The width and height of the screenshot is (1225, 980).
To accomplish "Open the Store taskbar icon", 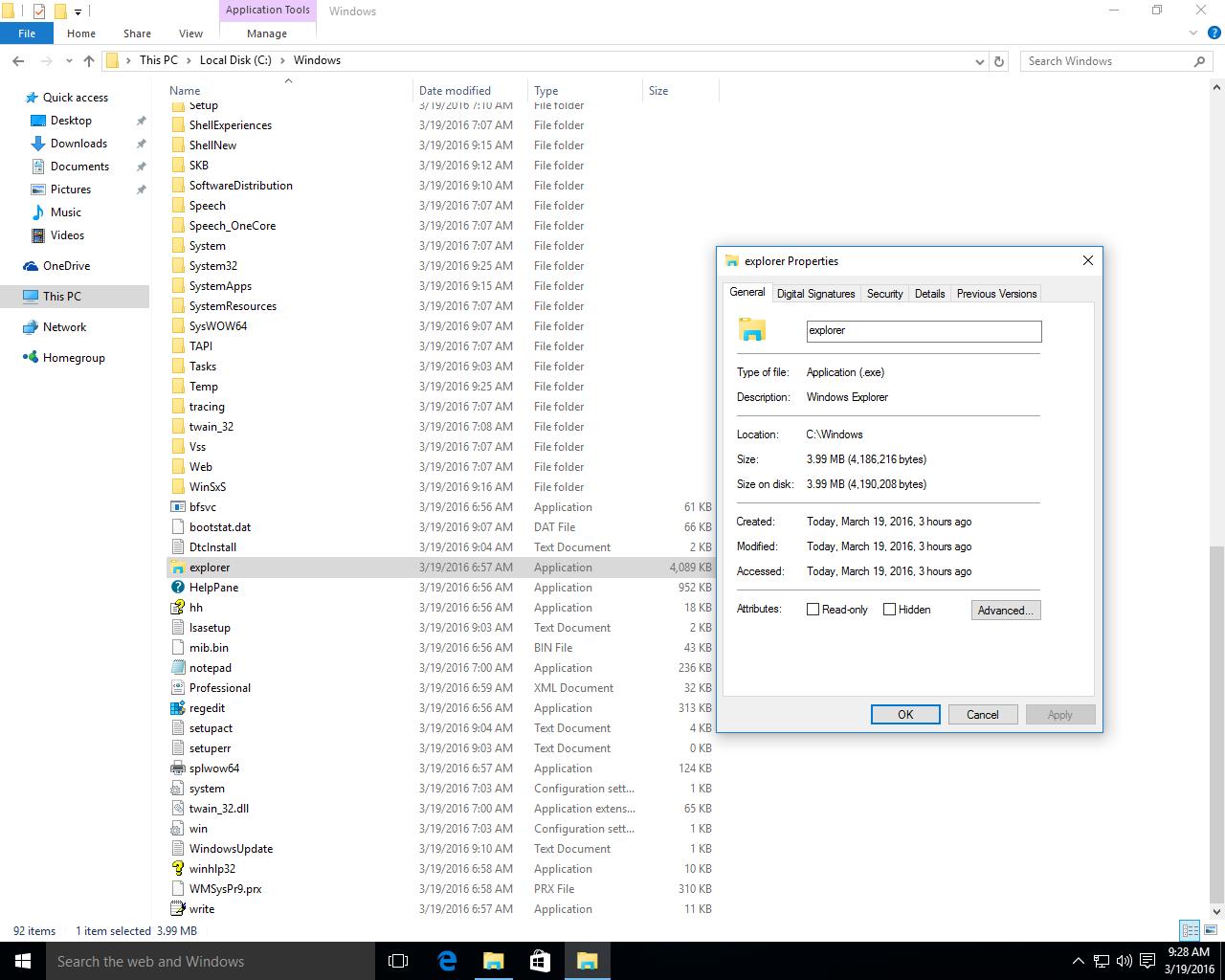I will [x=540, y=961].
